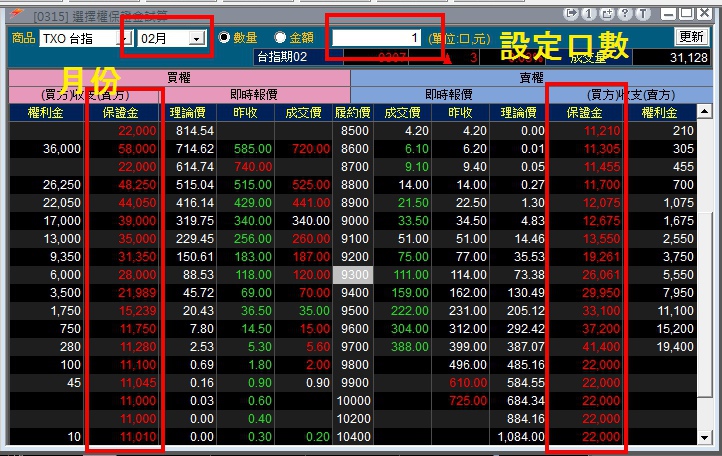Click the 買權 group header
The height and width of the screenshot is (456, 722).
coord(179,77)
